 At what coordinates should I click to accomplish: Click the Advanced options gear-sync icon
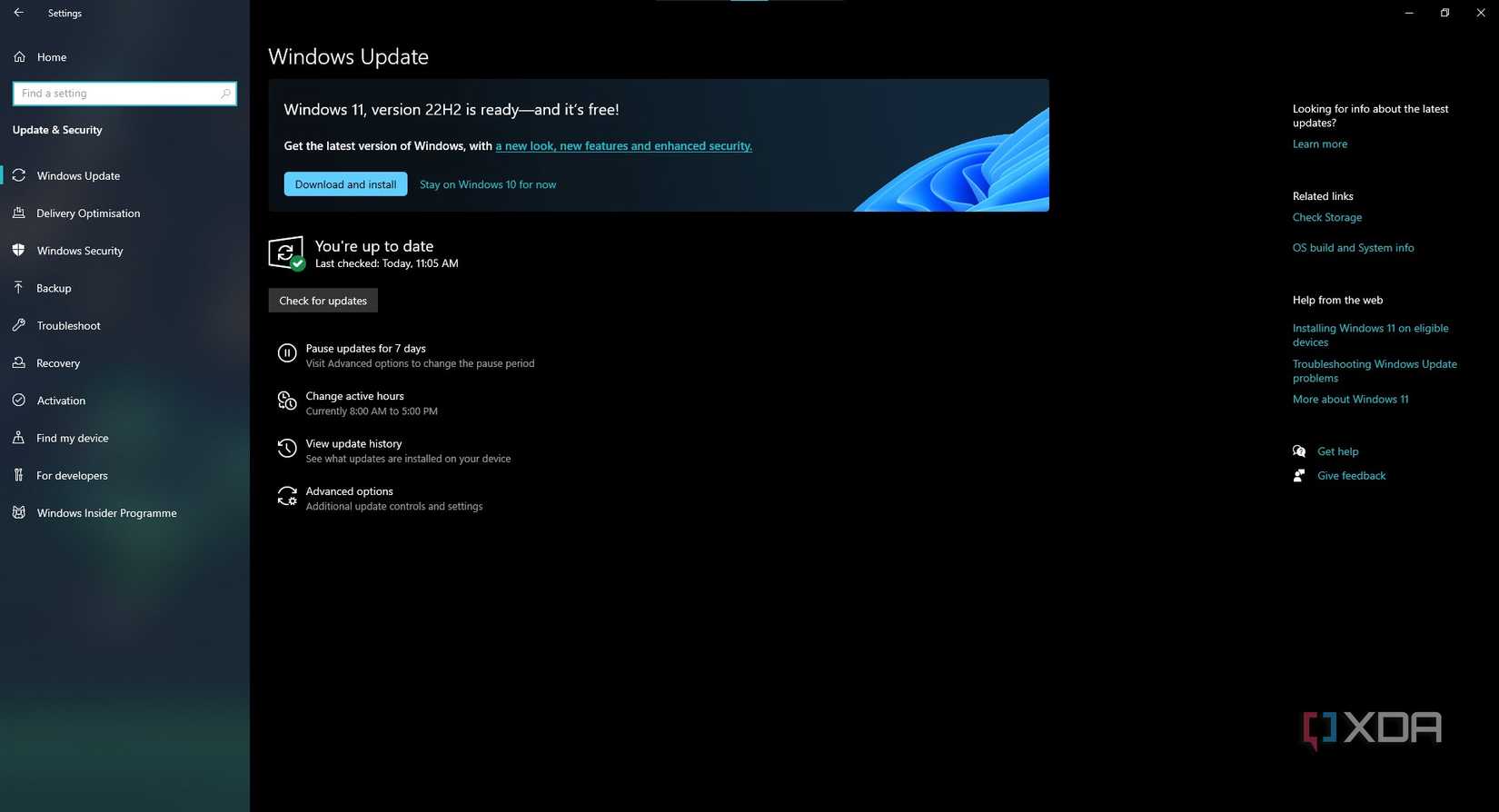click(x=287, y=496)
